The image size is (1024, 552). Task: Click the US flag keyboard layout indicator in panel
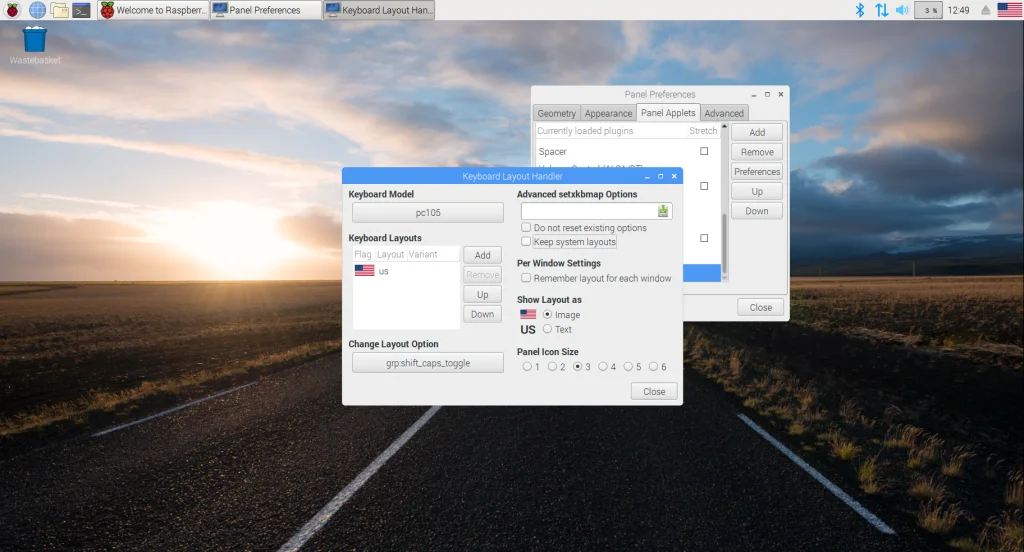[1010, 10]
